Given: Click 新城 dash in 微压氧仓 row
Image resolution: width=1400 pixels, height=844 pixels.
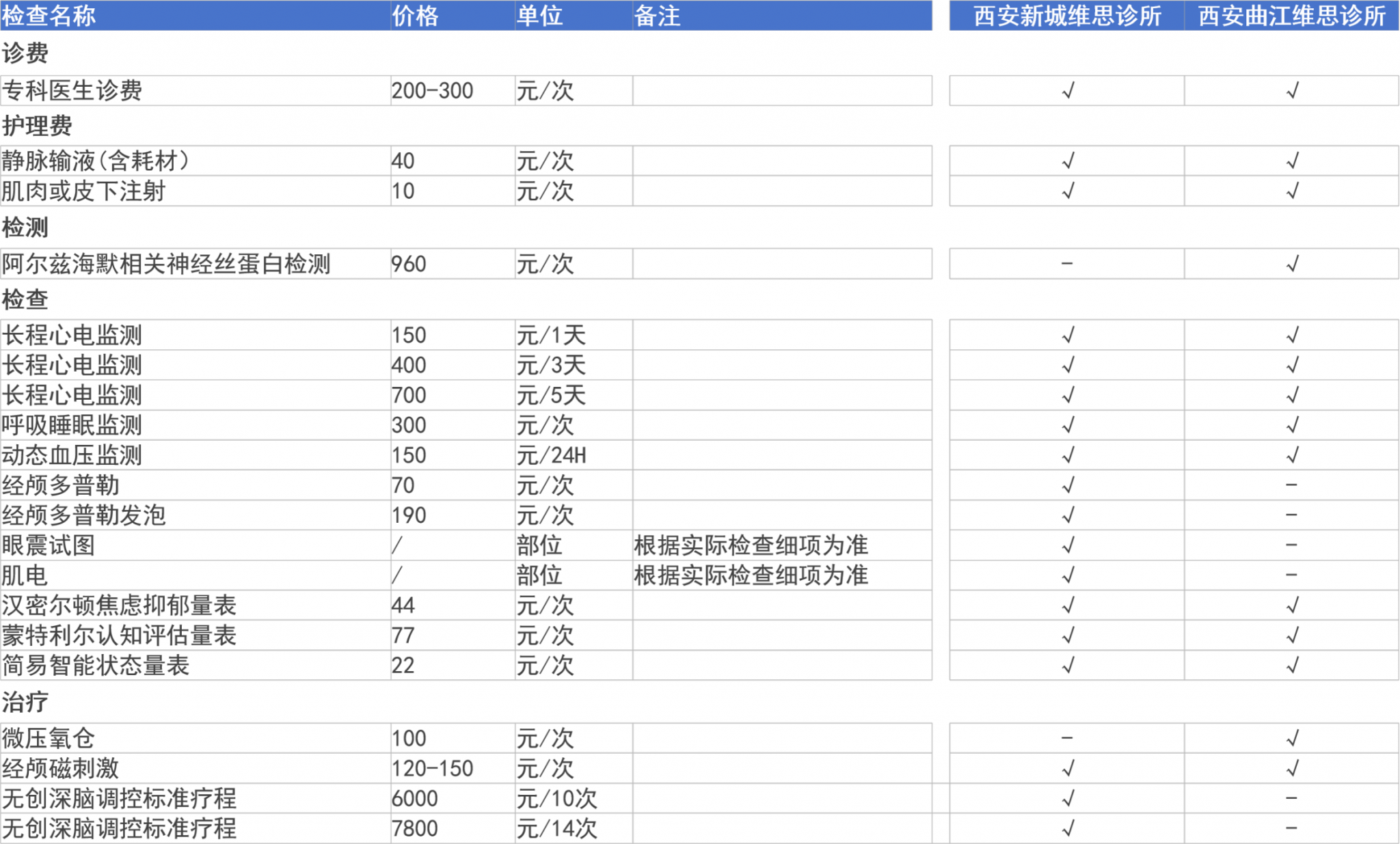Looking at the screenshot, I should [x=1067, y=737].
